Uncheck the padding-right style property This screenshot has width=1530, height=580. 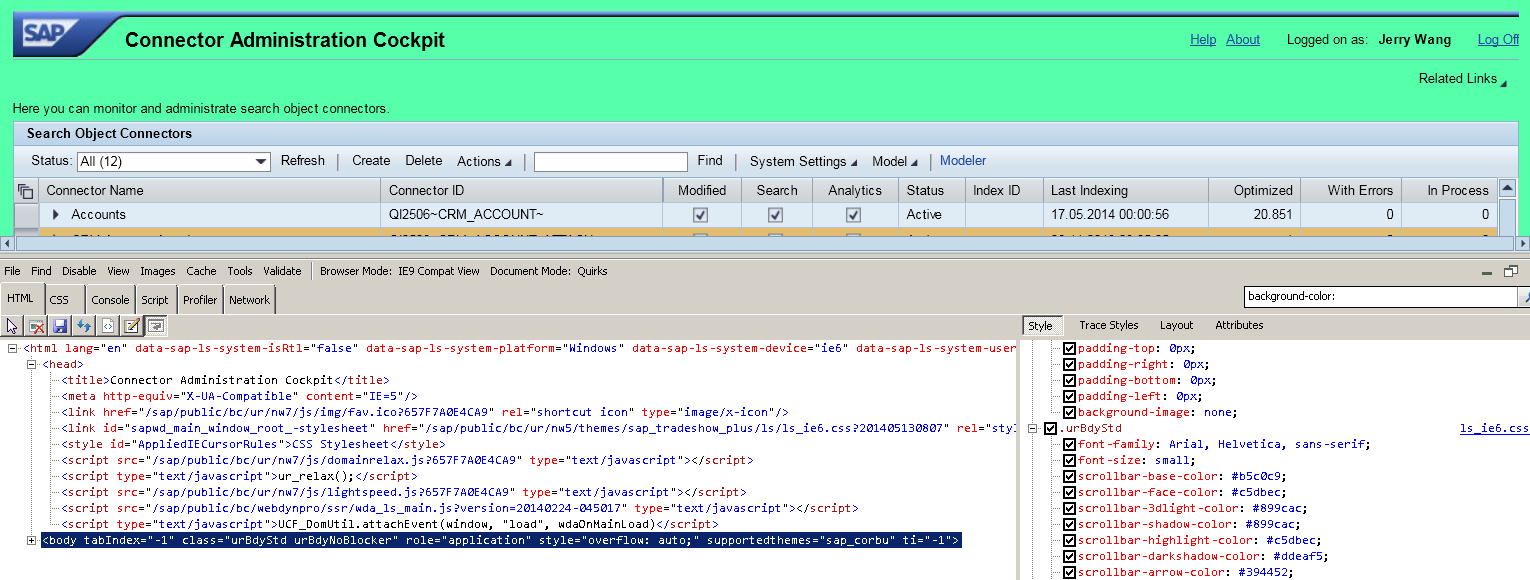(1069, 364)
